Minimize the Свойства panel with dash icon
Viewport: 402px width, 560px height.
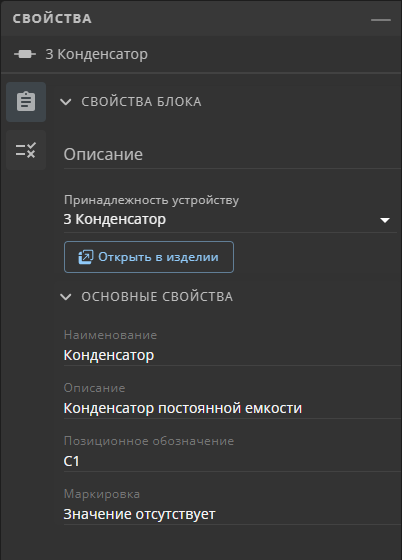pyautogui.click(x=381, y=20)
